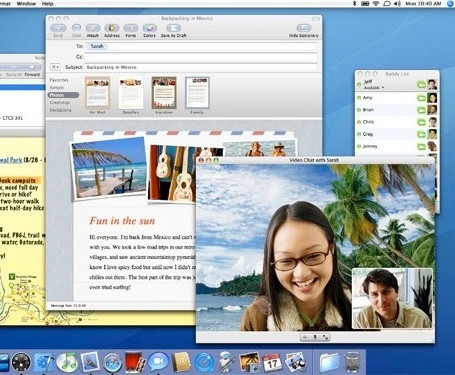
Task: Select Greg in the Buddy List
Action: 397,134
